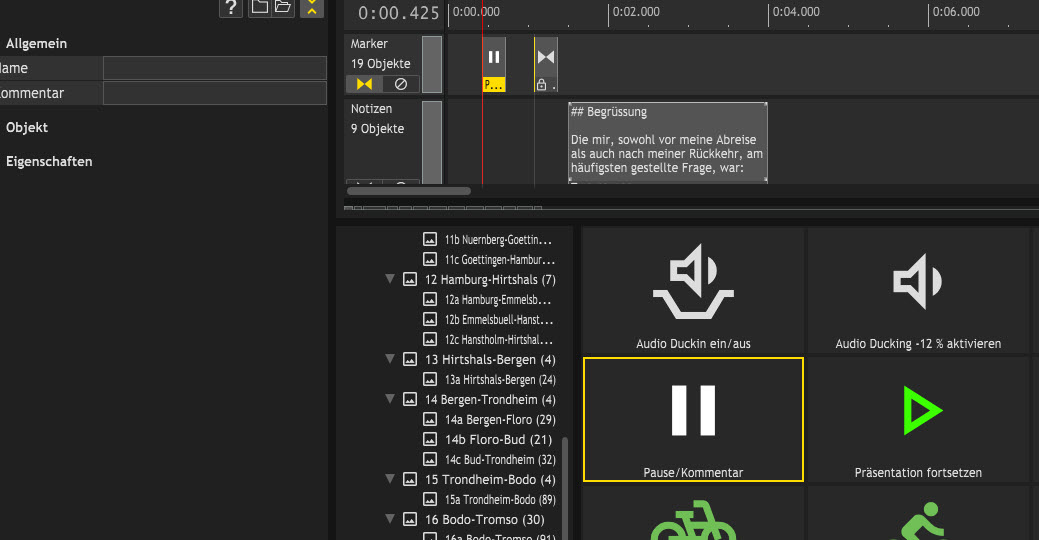
Task: Select the Pause/Kommentar tile
Action: click(x=693, y=419)
